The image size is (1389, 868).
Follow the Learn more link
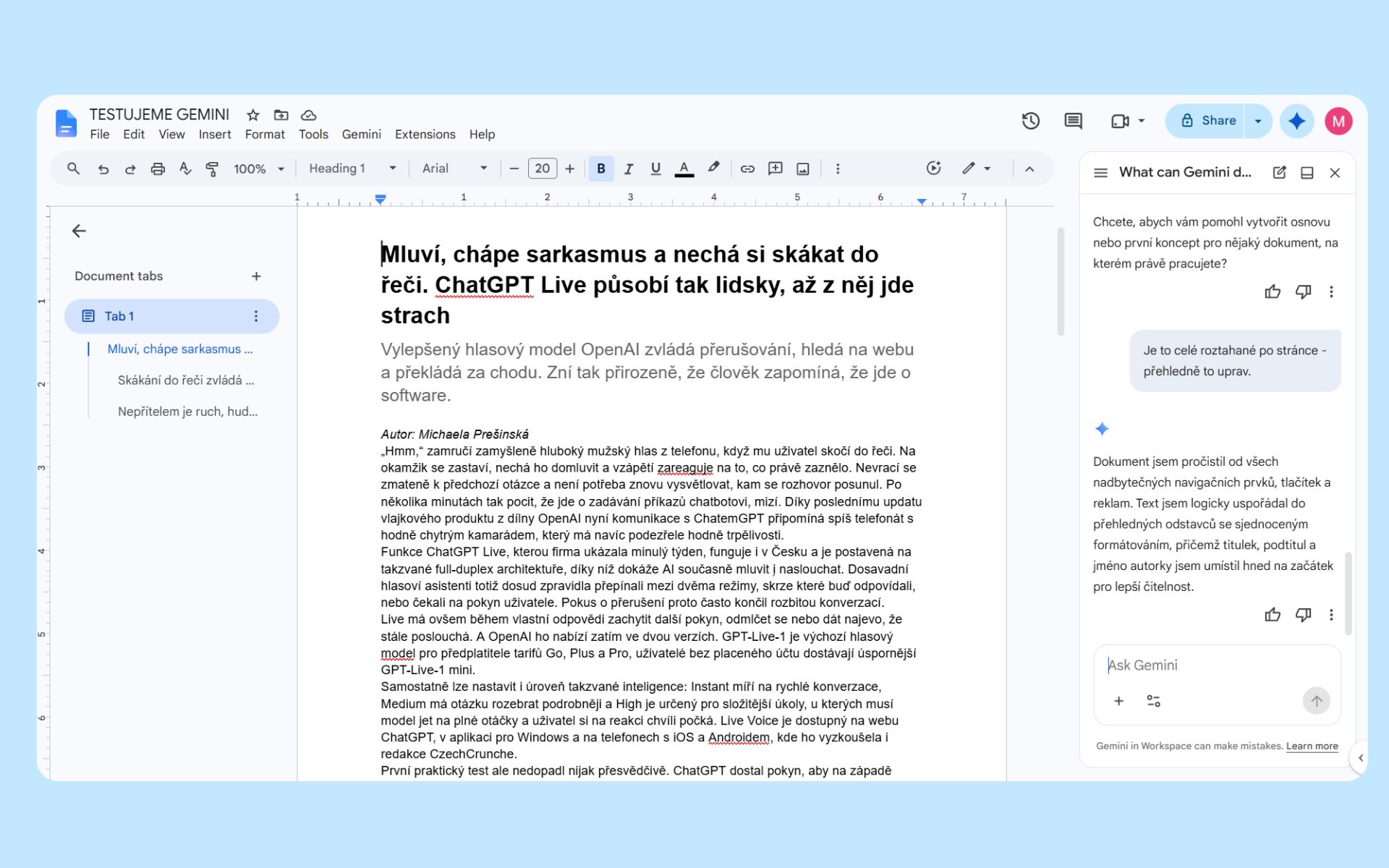click(1312, 746)
